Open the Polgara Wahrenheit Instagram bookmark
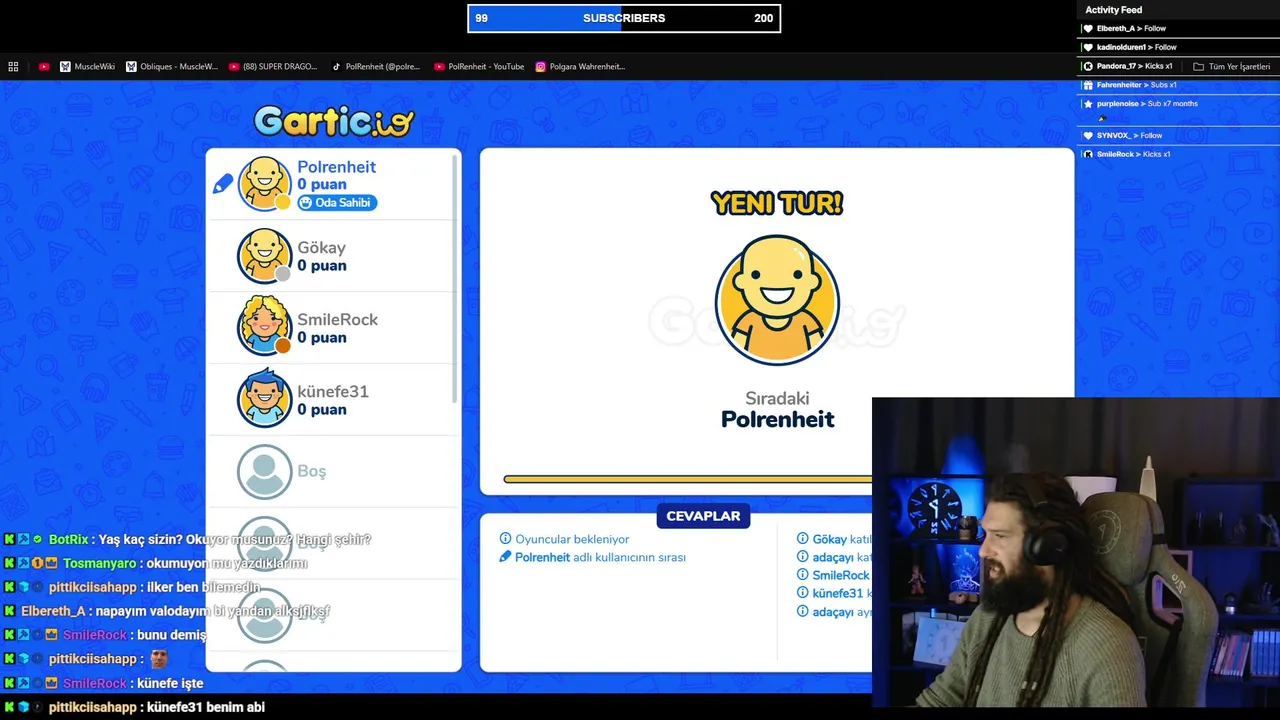Image resolution: width=1280 pixels, height=720 pixels. coord(580,67)
